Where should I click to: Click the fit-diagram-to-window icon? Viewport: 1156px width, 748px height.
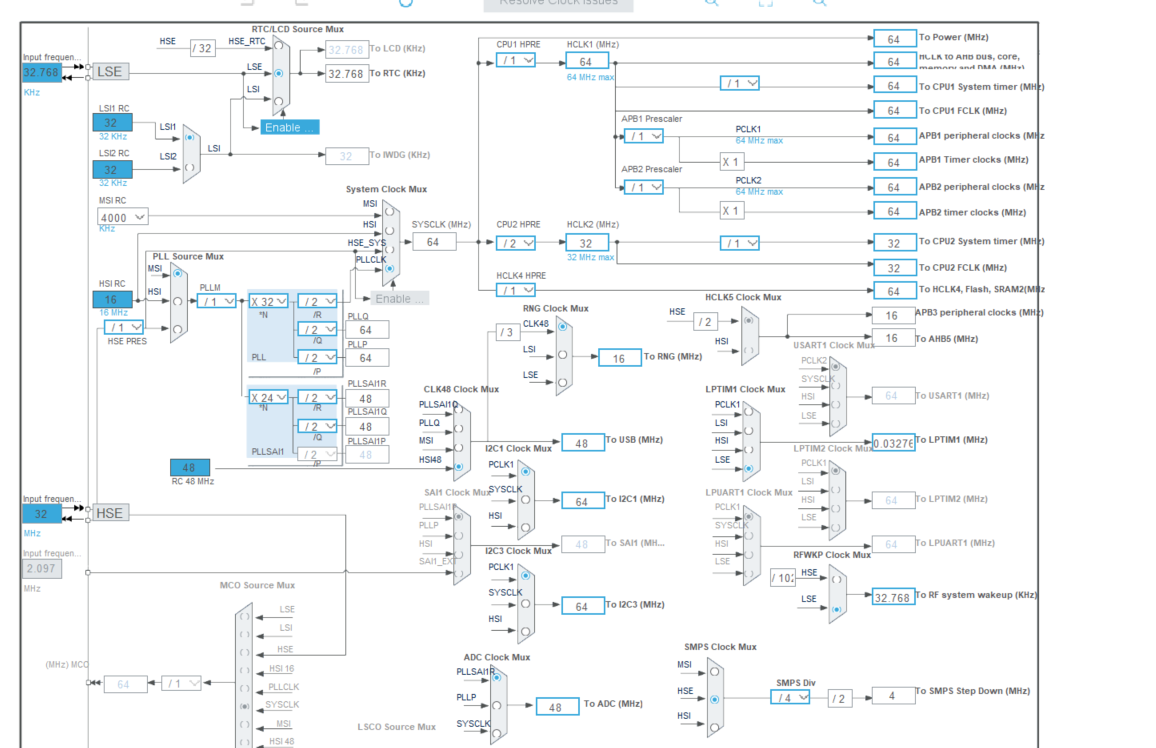tap(767, 4)
